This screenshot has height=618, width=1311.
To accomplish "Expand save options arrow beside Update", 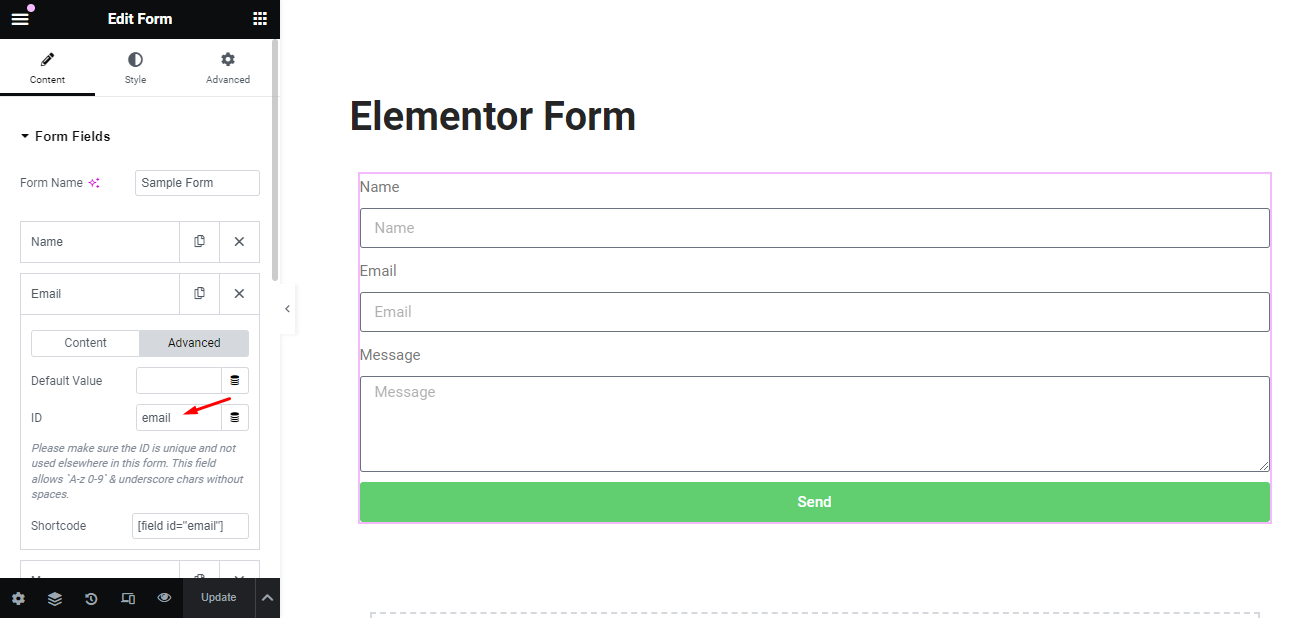I will coord(267,598).
